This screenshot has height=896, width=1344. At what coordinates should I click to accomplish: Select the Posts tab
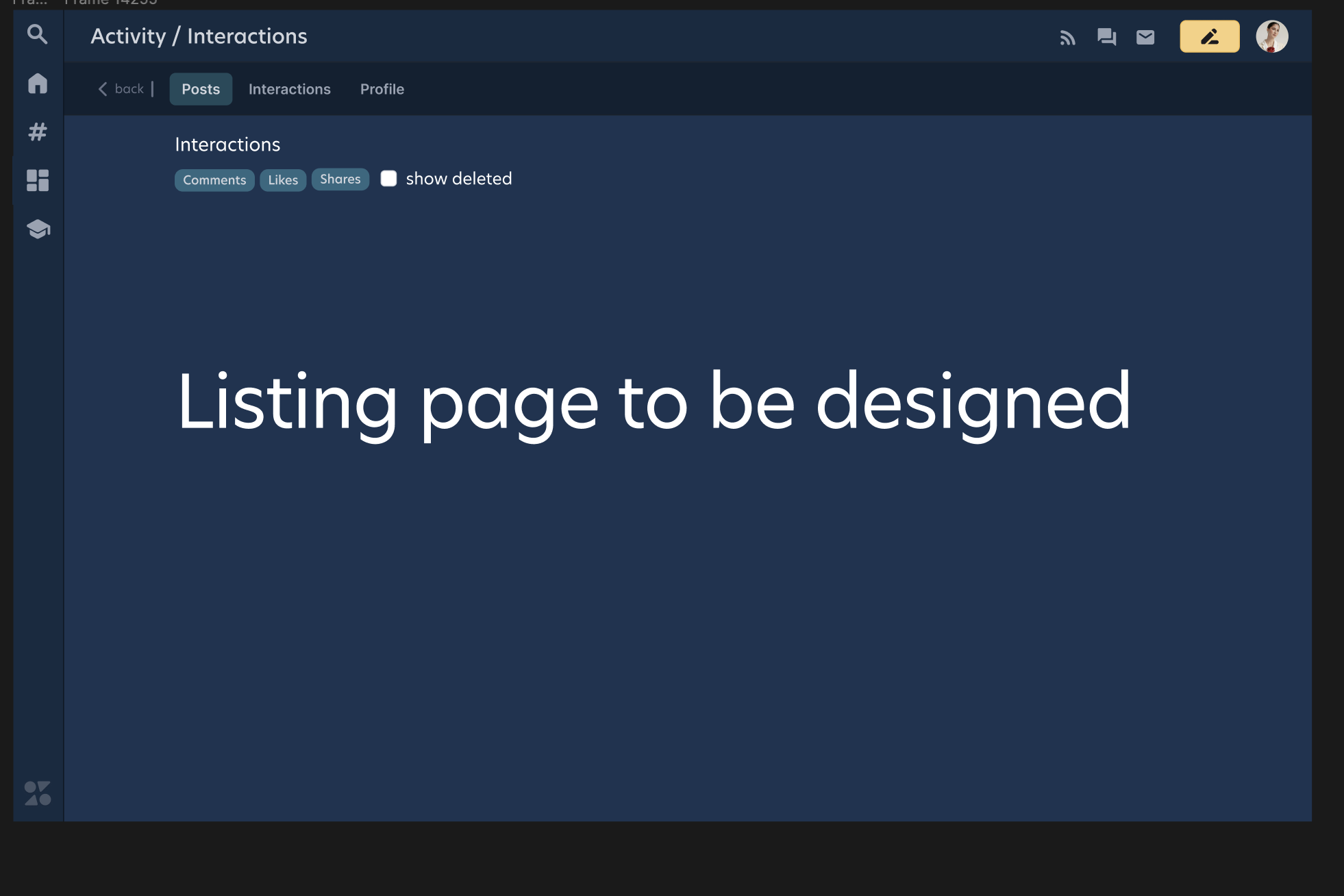[x=201, y=89]
